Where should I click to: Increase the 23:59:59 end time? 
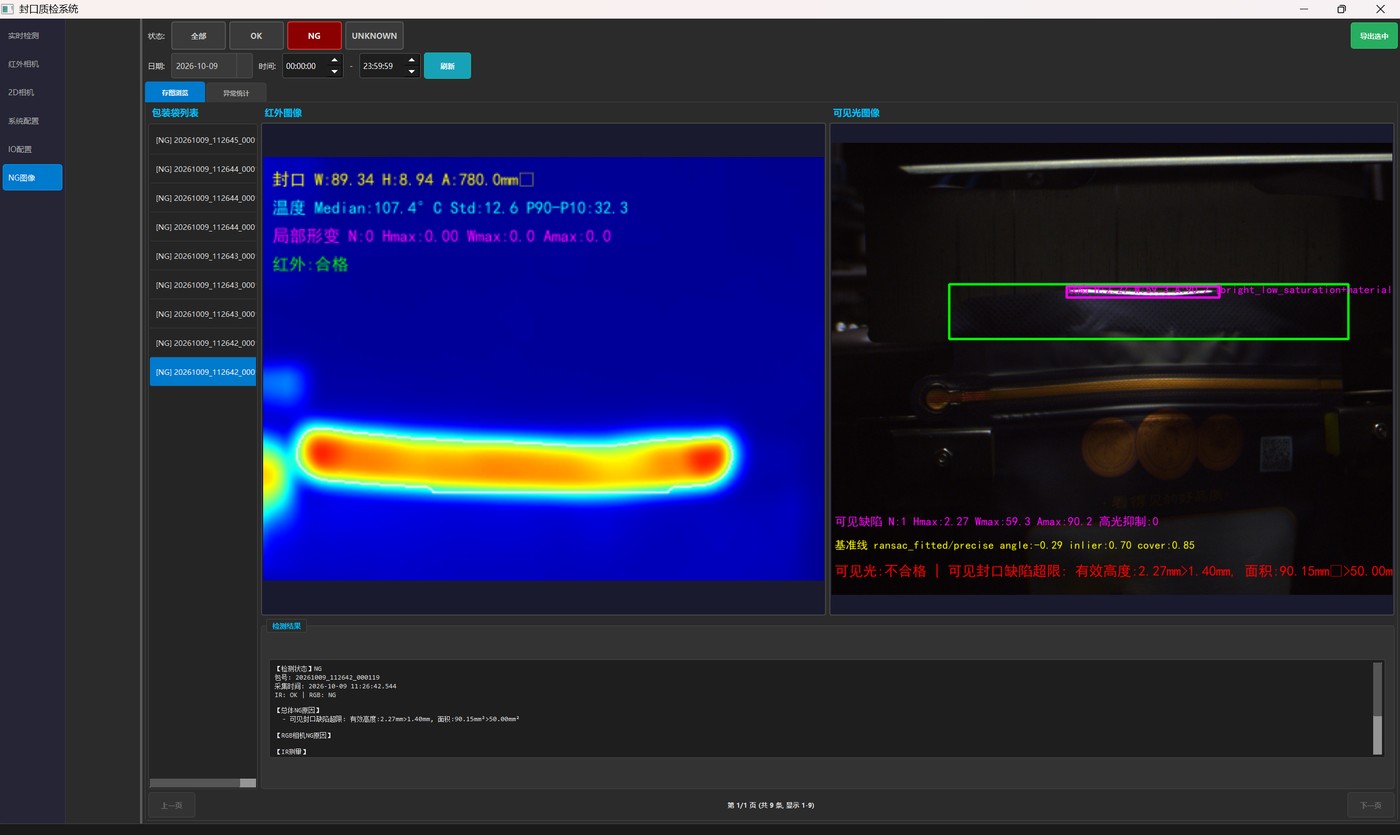click(412, 60)
